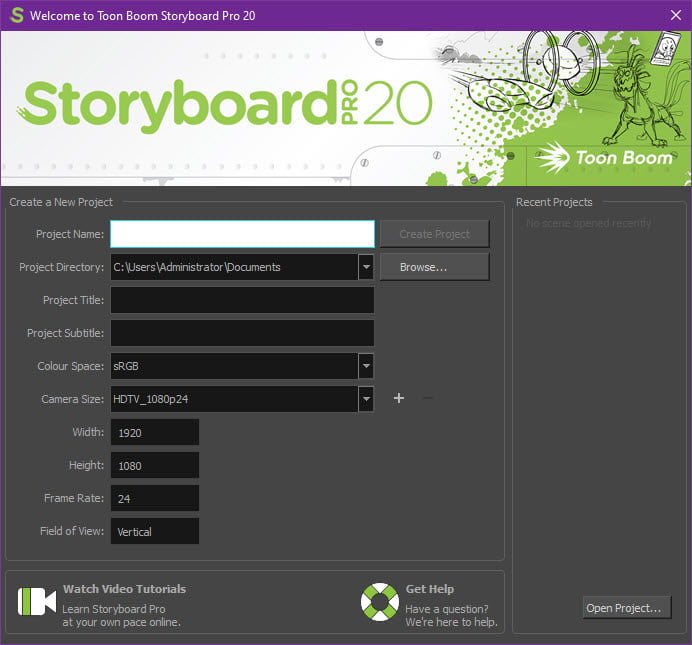The image size is (692, 645).
Task: Click the 'Camera Size:' label
Action: click(72, 399)
